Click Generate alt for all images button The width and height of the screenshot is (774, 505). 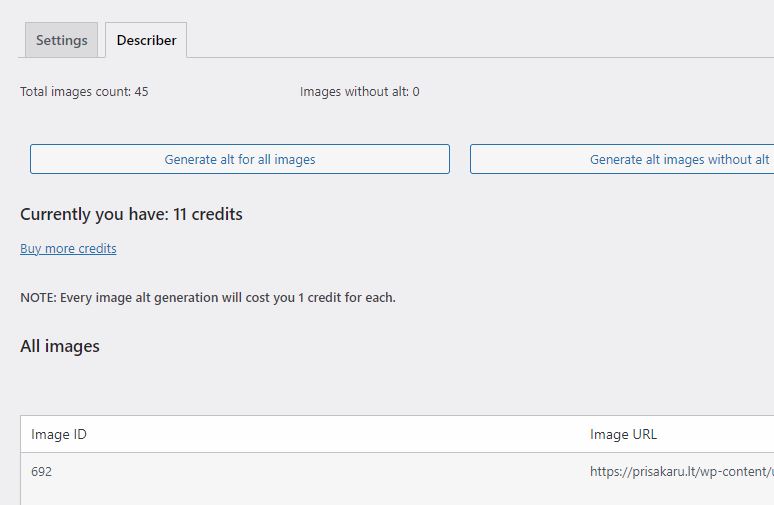pos(240,159)
